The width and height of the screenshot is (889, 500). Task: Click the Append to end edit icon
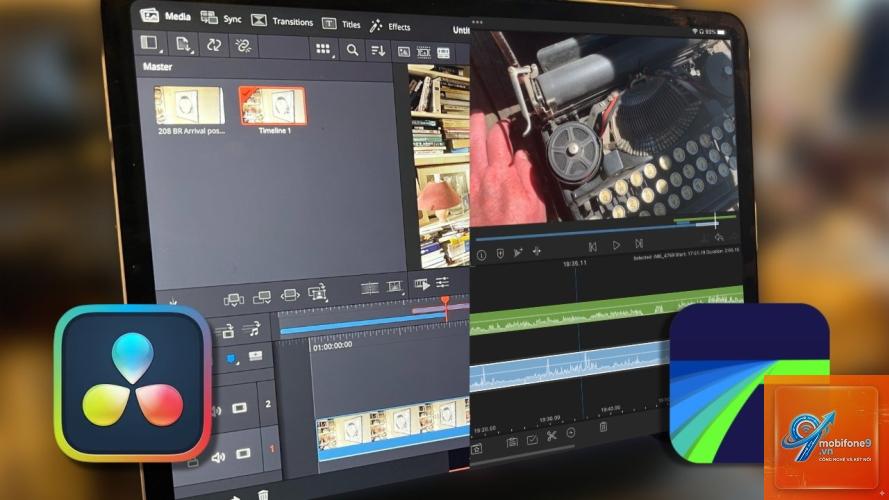(262, 297)
